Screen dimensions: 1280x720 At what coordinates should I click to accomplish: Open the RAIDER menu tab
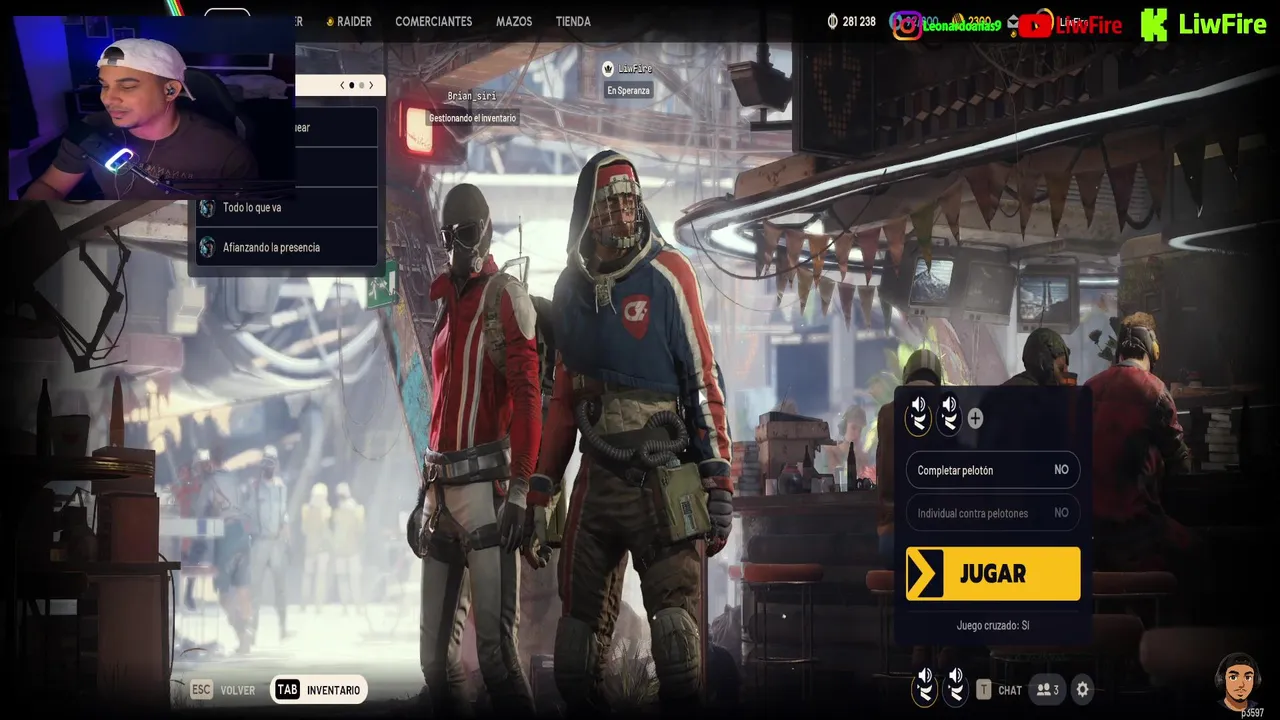(348, 21)
